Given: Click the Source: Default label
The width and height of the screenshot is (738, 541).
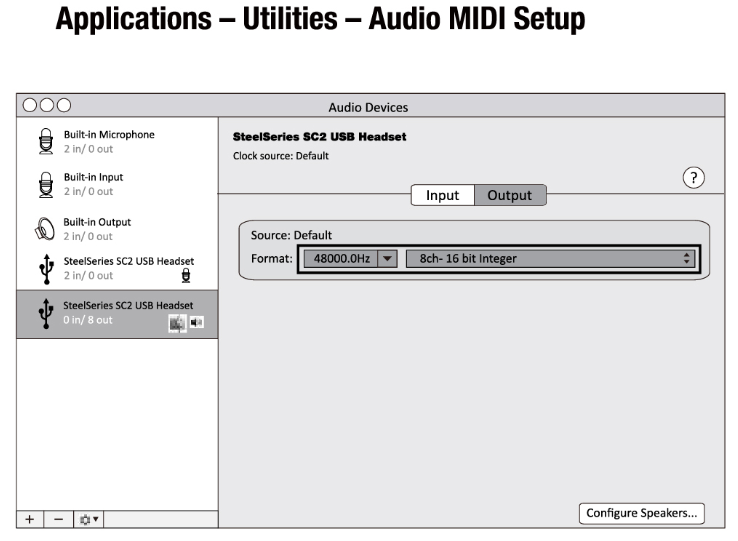Looking at the screenshot, I should (291, 235).
